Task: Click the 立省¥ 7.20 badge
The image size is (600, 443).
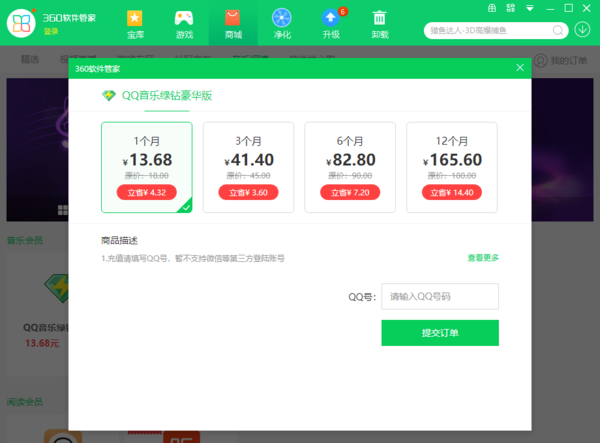Action: 350,192
